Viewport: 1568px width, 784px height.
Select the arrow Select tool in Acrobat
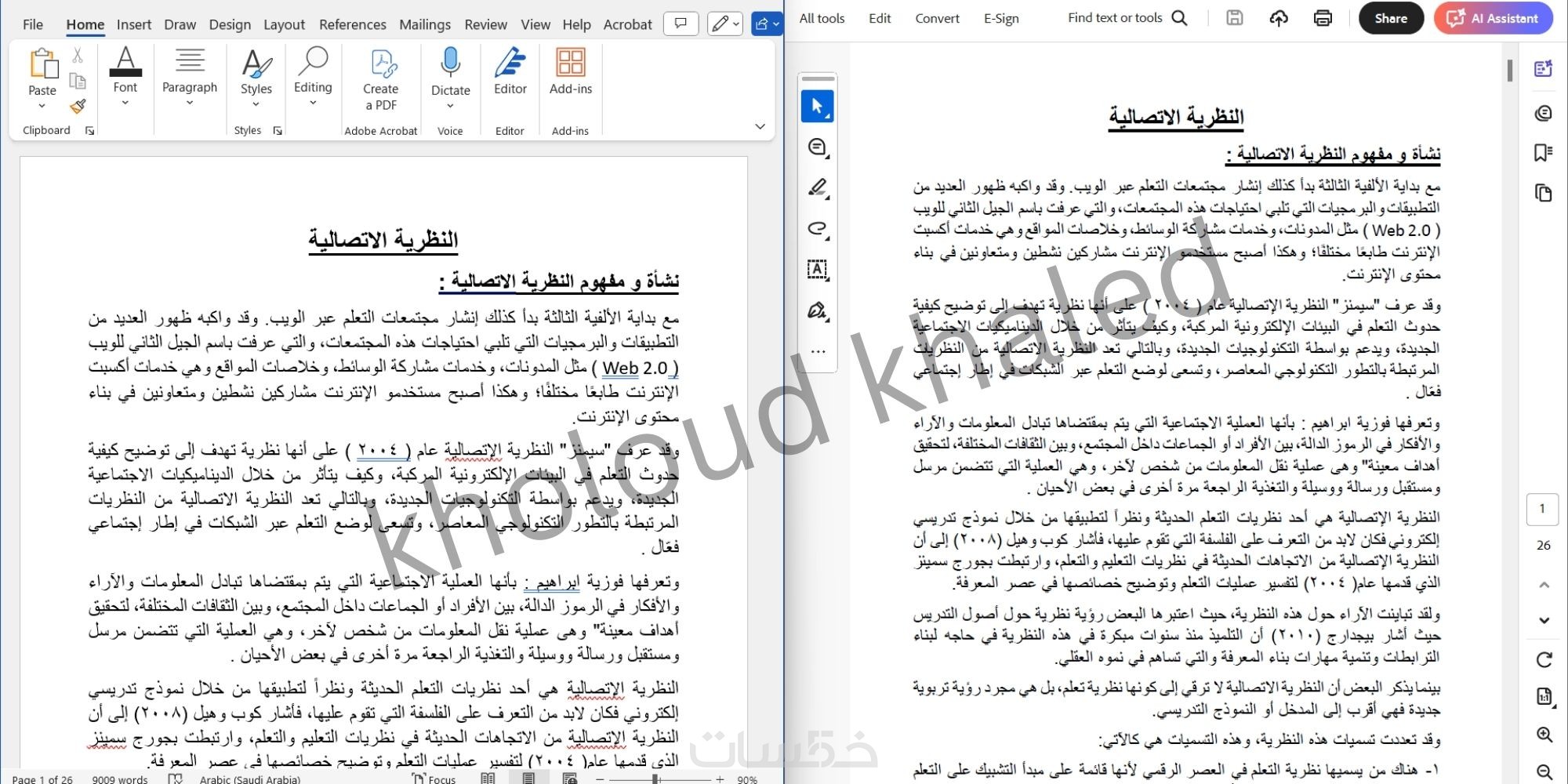click(x=818, y=106)
